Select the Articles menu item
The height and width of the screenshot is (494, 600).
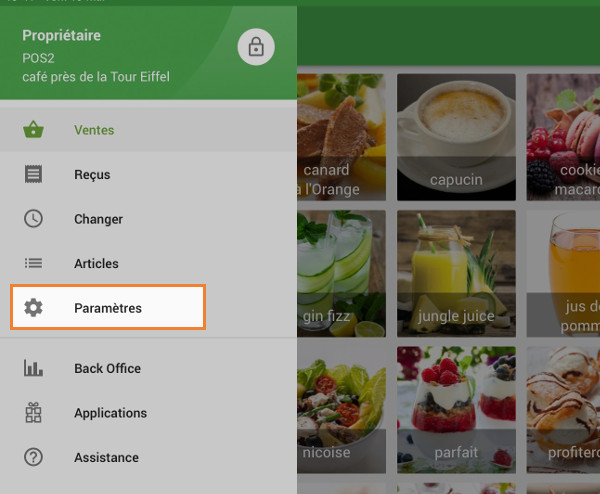148,263
